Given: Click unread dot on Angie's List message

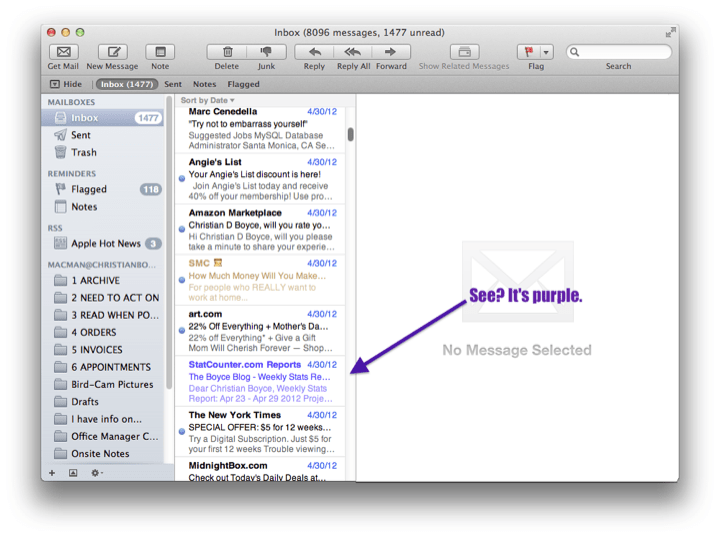Looking at the screenshot, I should (x=182, y=179).
